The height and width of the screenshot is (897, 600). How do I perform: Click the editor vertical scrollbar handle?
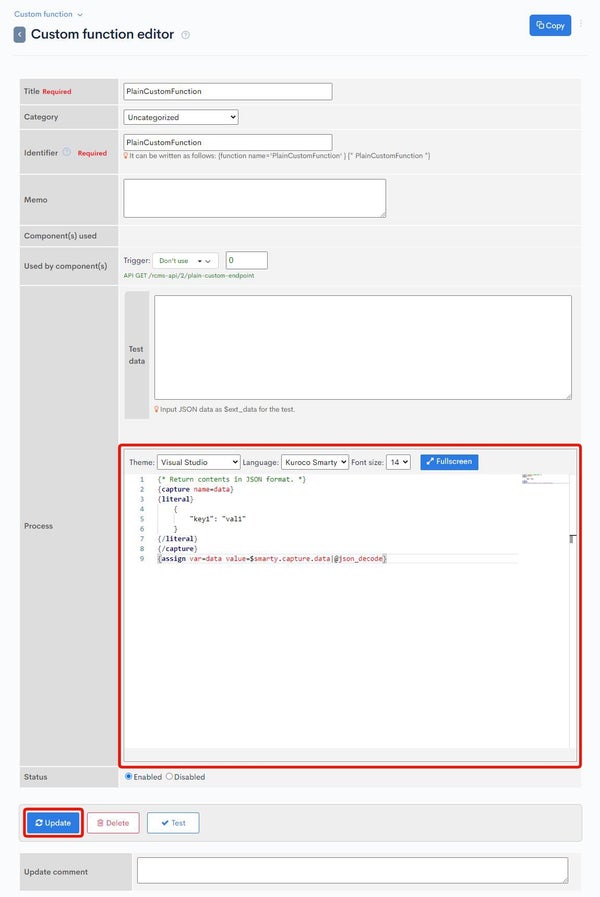573,539
